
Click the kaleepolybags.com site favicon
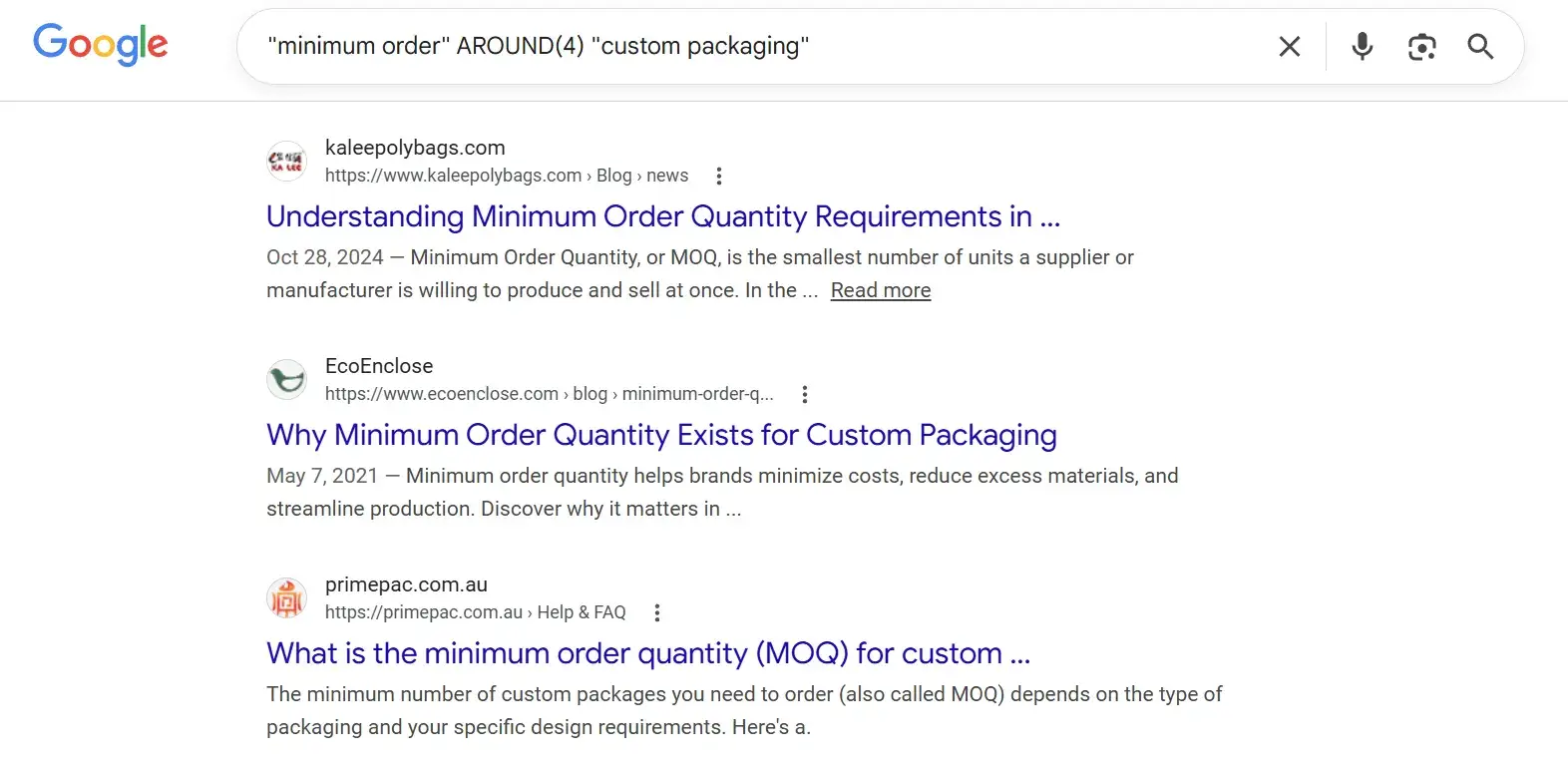(286, 162)
